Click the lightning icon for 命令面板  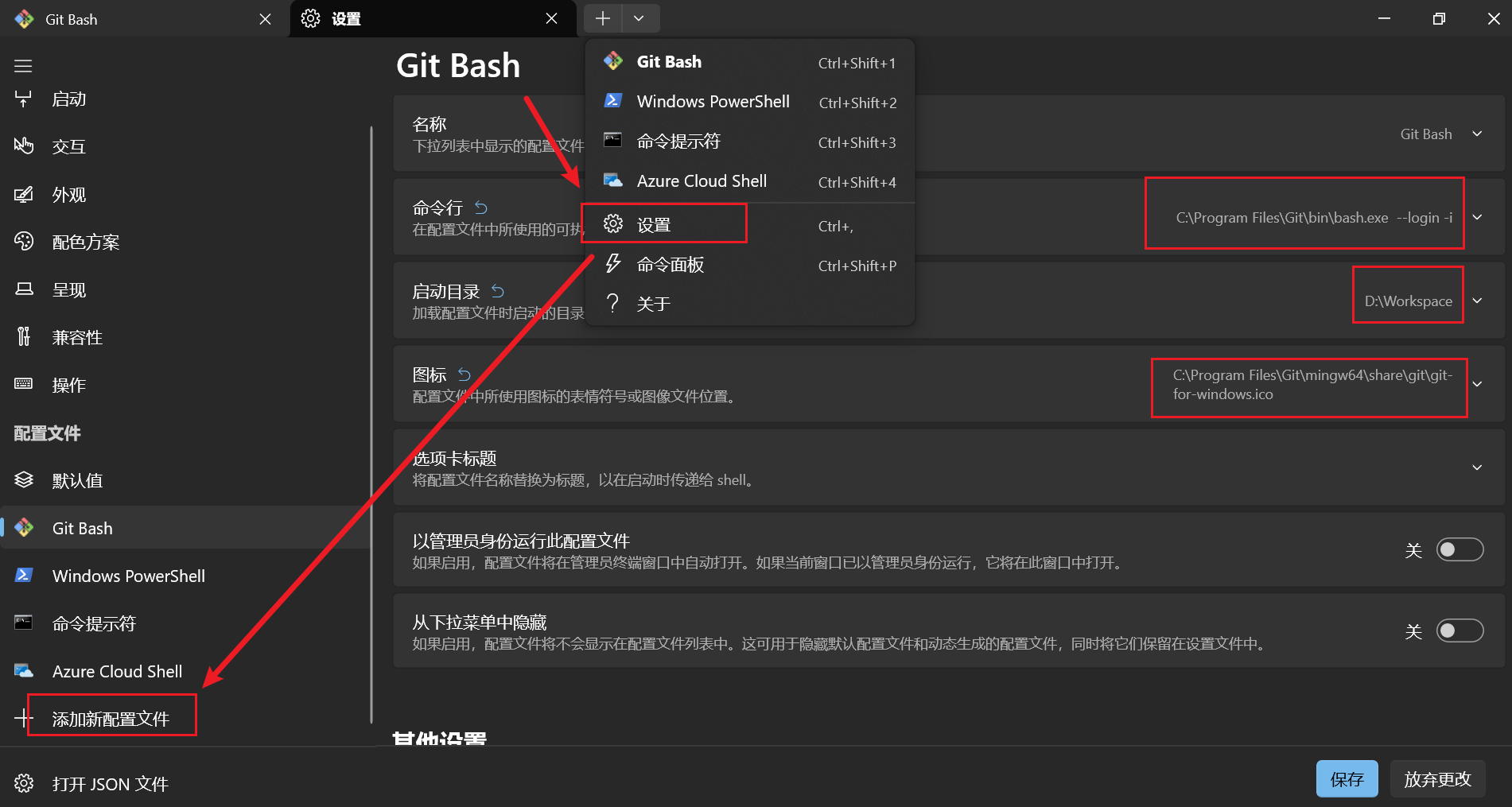click(x=613, y=263)
